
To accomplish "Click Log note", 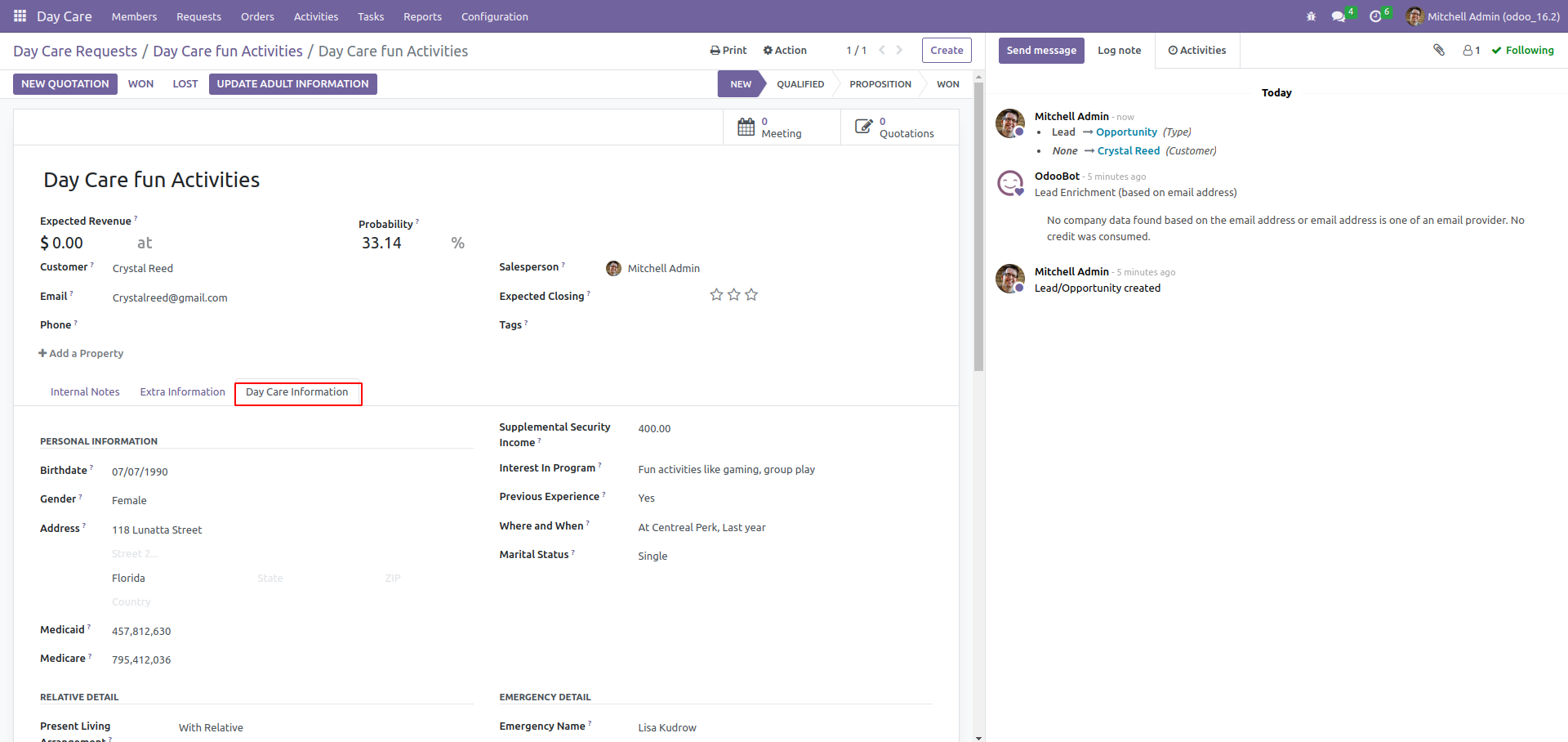I will (x=1119, y=50).
